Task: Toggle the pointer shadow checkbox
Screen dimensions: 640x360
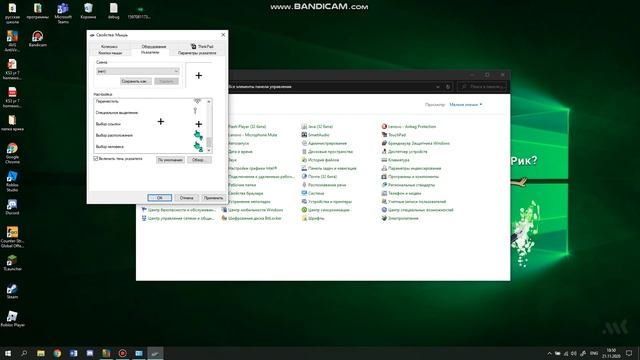Action: [x=96, y=158]
